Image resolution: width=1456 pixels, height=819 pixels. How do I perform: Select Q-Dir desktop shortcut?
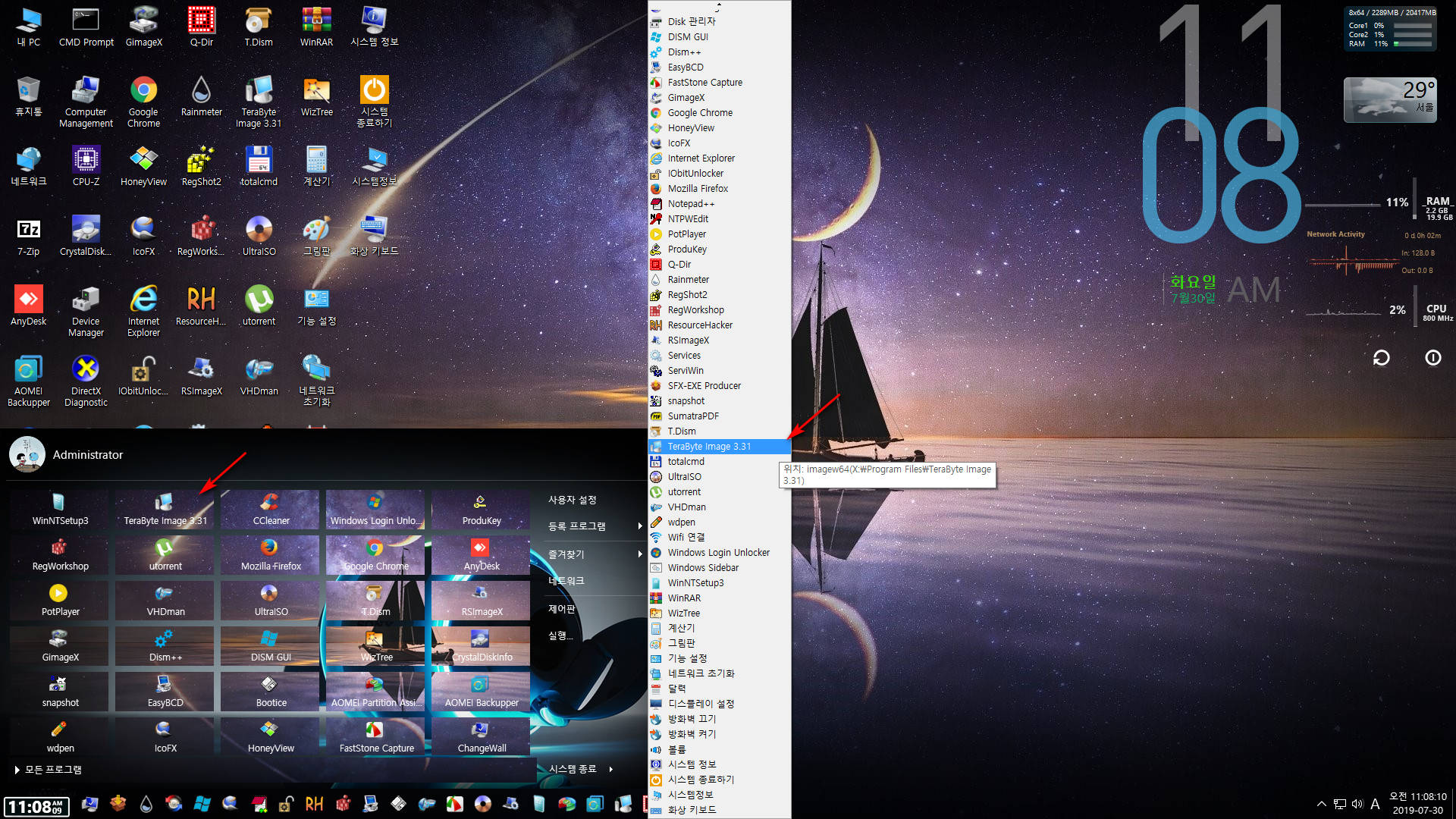[x=201, y=27]
